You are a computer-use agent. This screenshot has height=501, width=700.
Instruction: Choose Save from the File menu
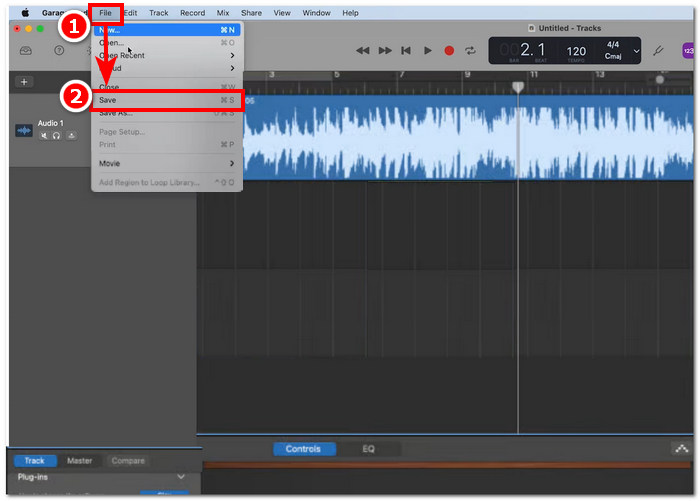tap(167, 100)
